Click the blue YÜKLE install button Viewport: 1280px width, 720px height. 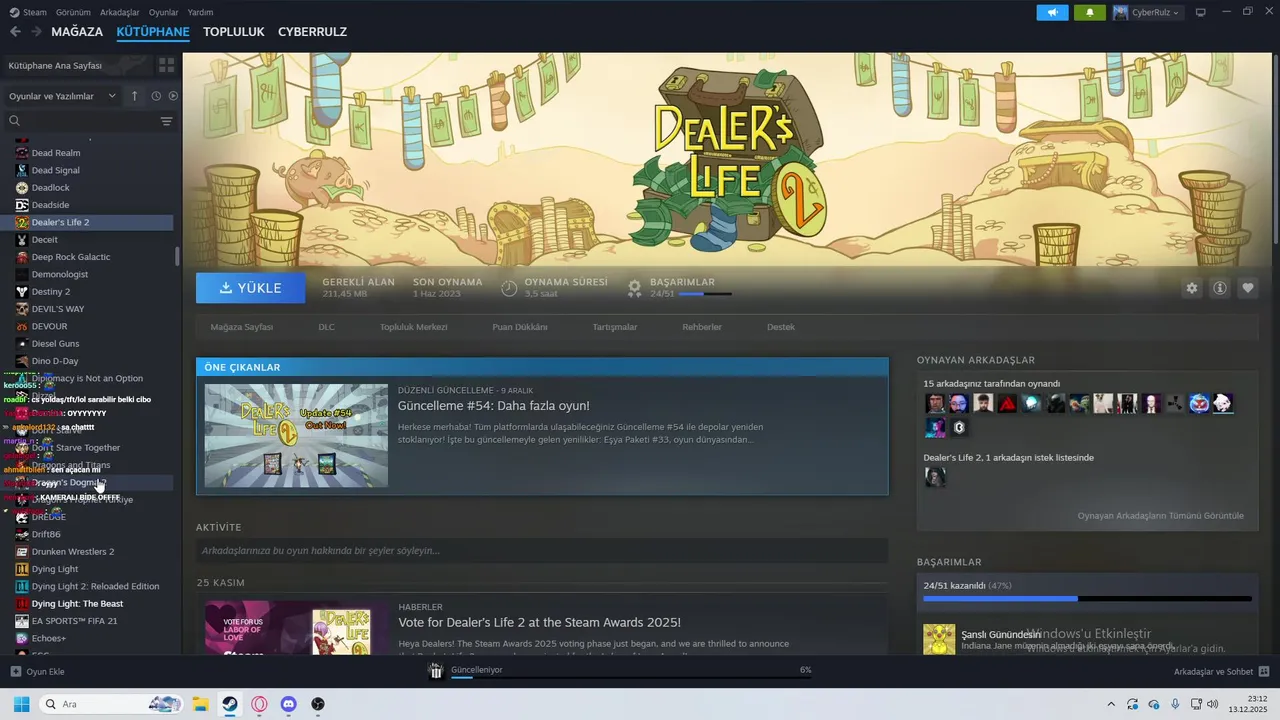pos(251,288)
